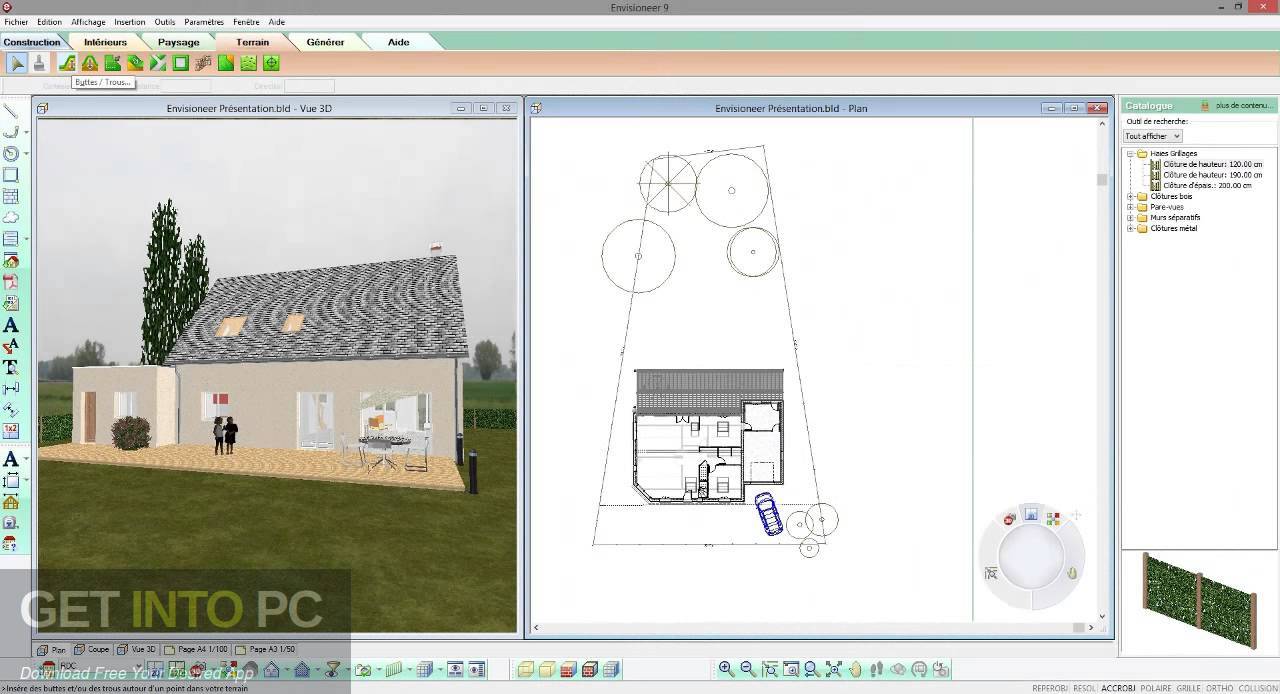Open the Plan view tab at bottom
The height and width of the screenshot is (694, 1280).
tap(52, 650)
